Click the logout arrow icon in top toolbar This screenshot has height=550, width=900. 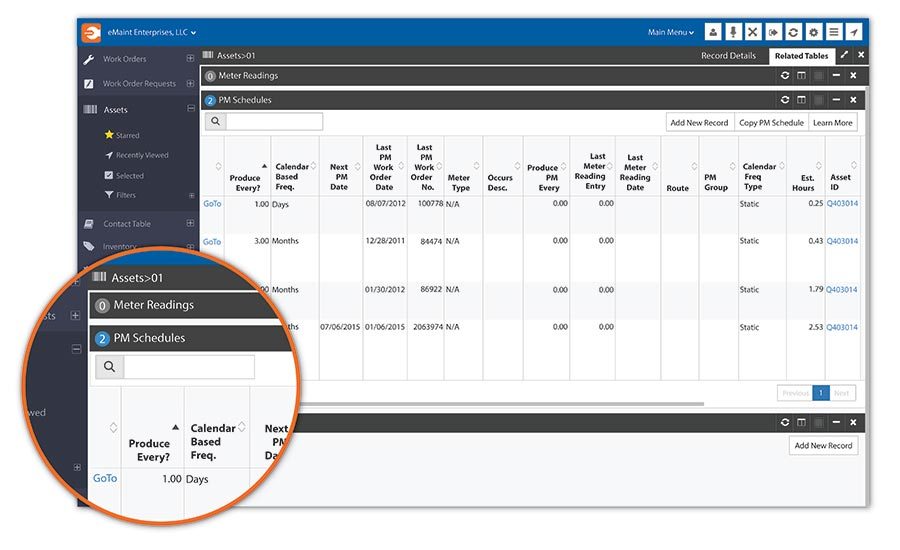tap(773, 32)
